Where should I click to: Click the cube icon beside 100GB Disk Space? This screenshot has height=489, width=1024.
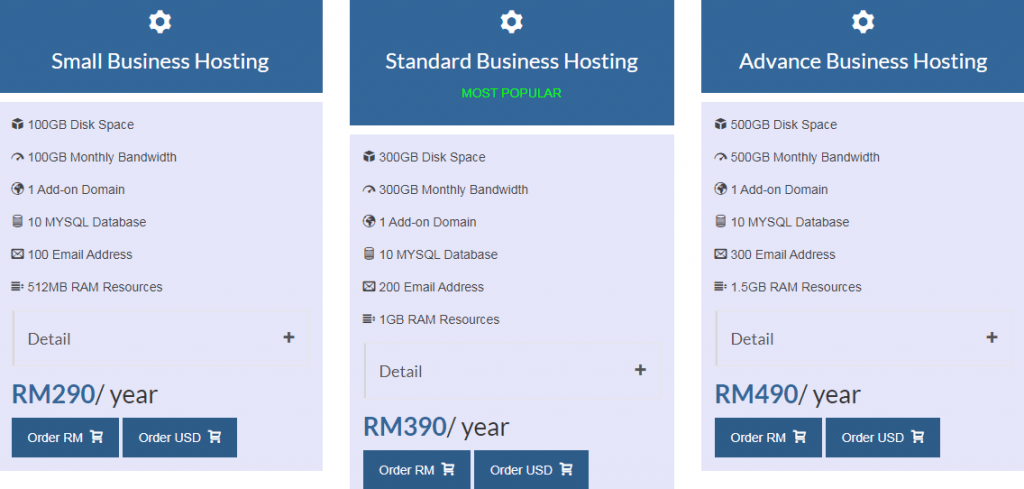(18, 124)
